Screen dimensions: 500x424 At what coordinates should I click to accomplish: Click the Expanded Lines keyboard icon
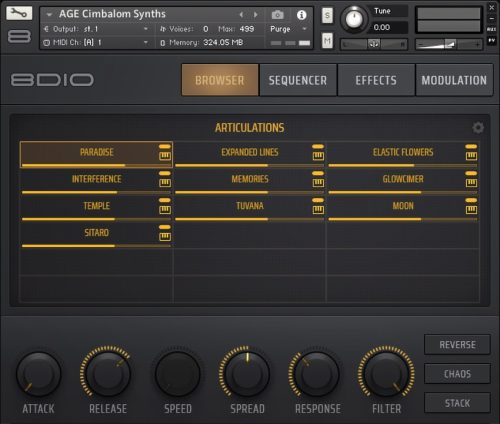tap(318, 156)
